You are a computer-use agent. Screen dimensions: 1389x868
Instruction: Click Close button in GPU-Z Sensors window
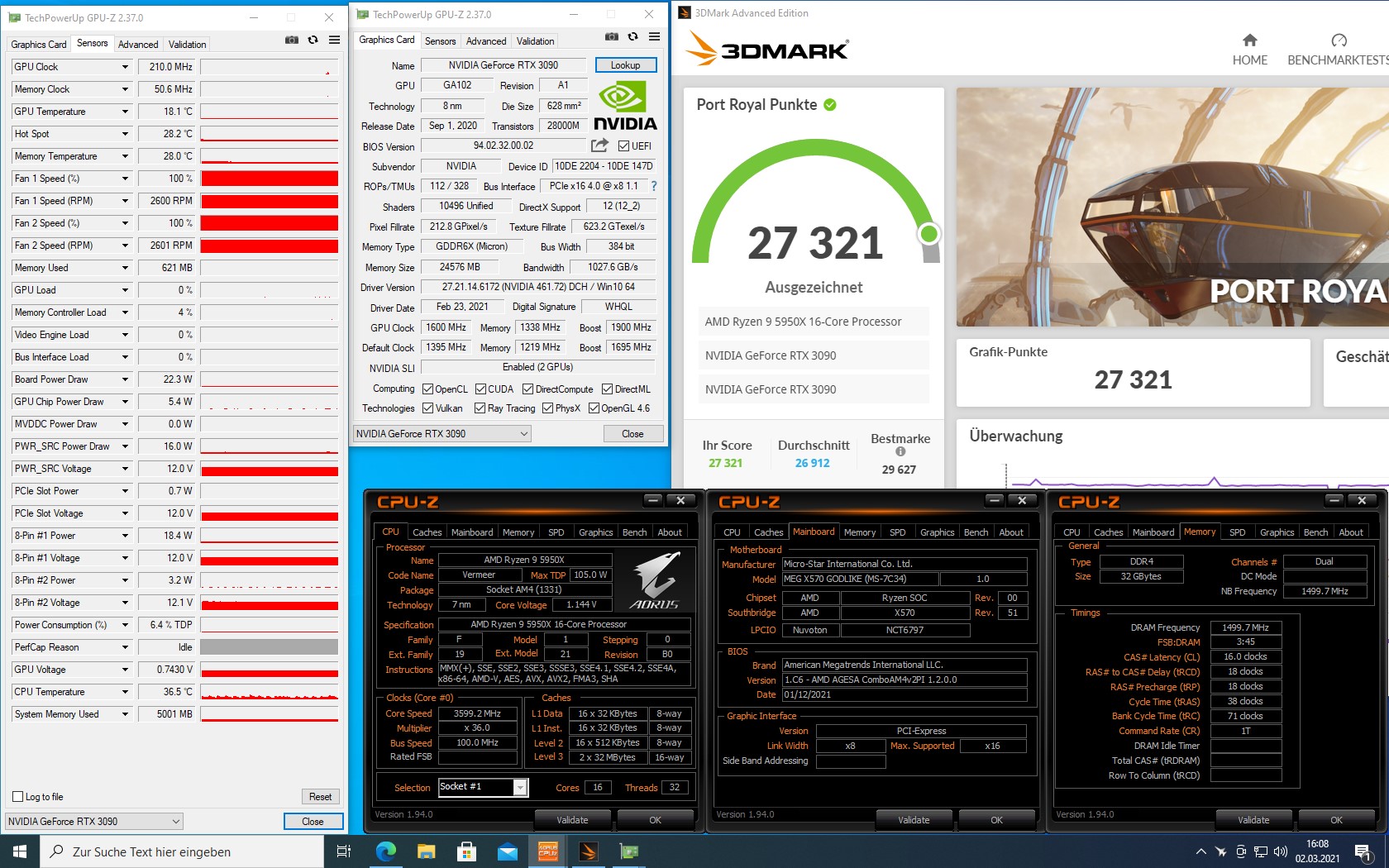tap(313, 822)
